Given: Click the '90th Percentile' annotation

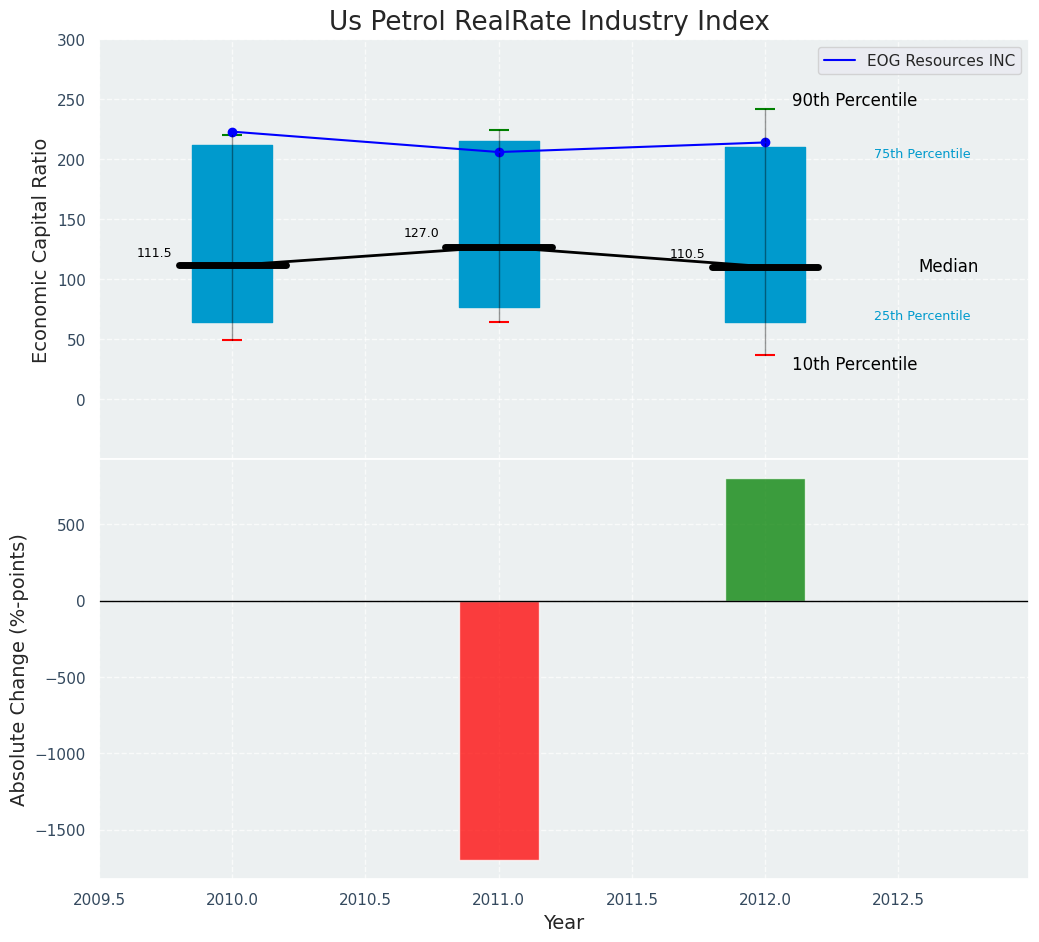Looking at the screenshot, I should pos(854,101).
